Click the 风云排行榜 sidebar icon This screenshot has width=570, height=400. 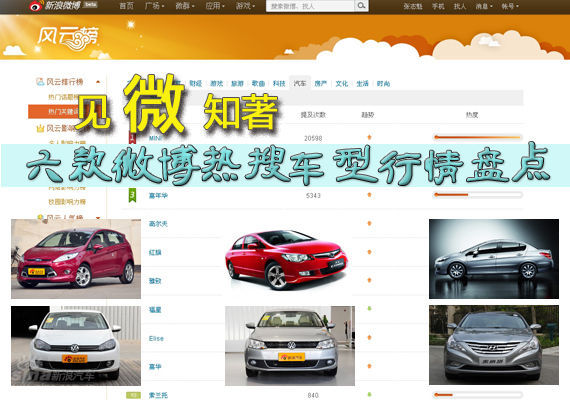[40, 81]
